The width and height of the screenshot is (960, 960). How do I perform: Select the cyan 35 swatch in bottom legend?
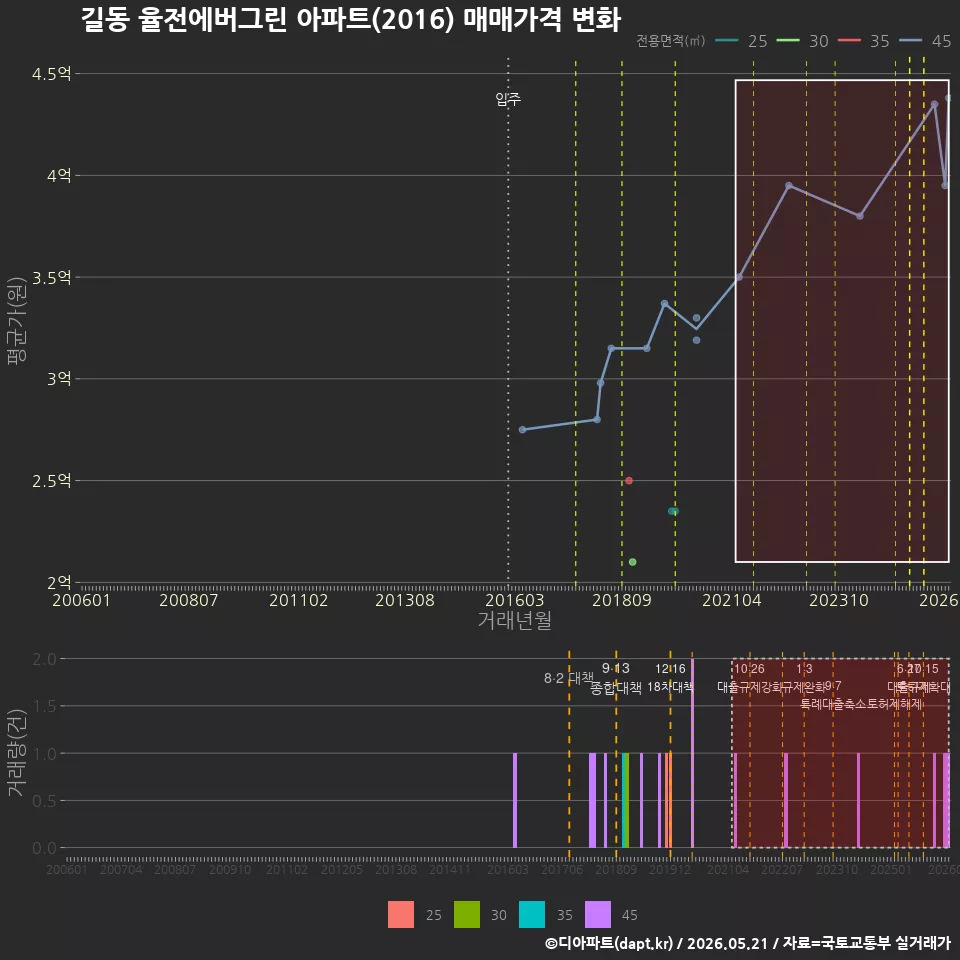pyautogui.click(x=531, y=915)
